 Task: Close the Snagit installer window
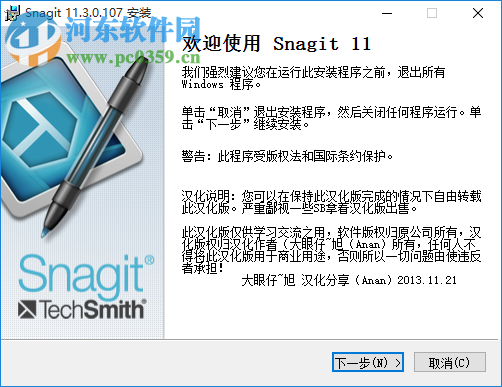[478, 13]
